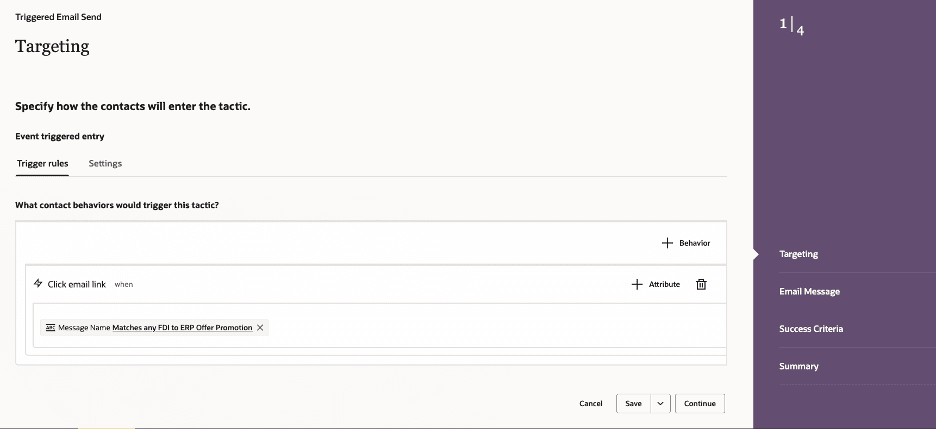Click the Cancel button

(x=591, y=404)
